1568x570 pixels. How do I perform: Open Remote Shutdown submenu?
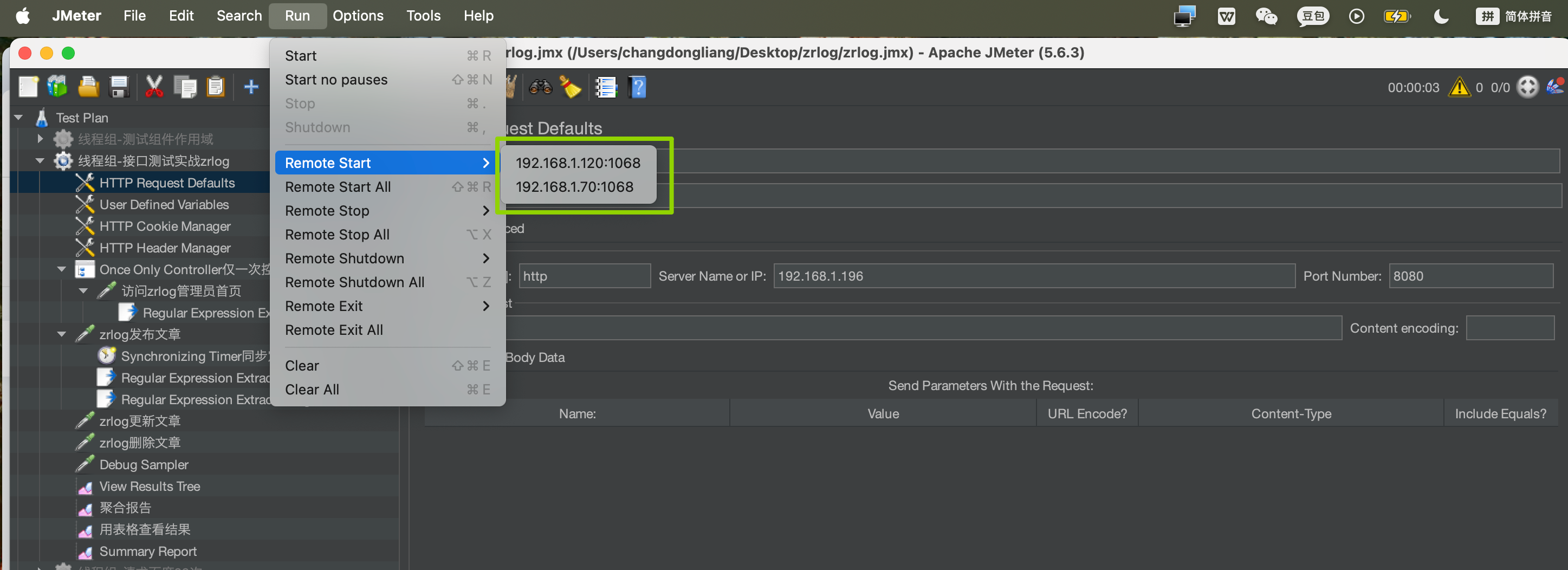387,258
